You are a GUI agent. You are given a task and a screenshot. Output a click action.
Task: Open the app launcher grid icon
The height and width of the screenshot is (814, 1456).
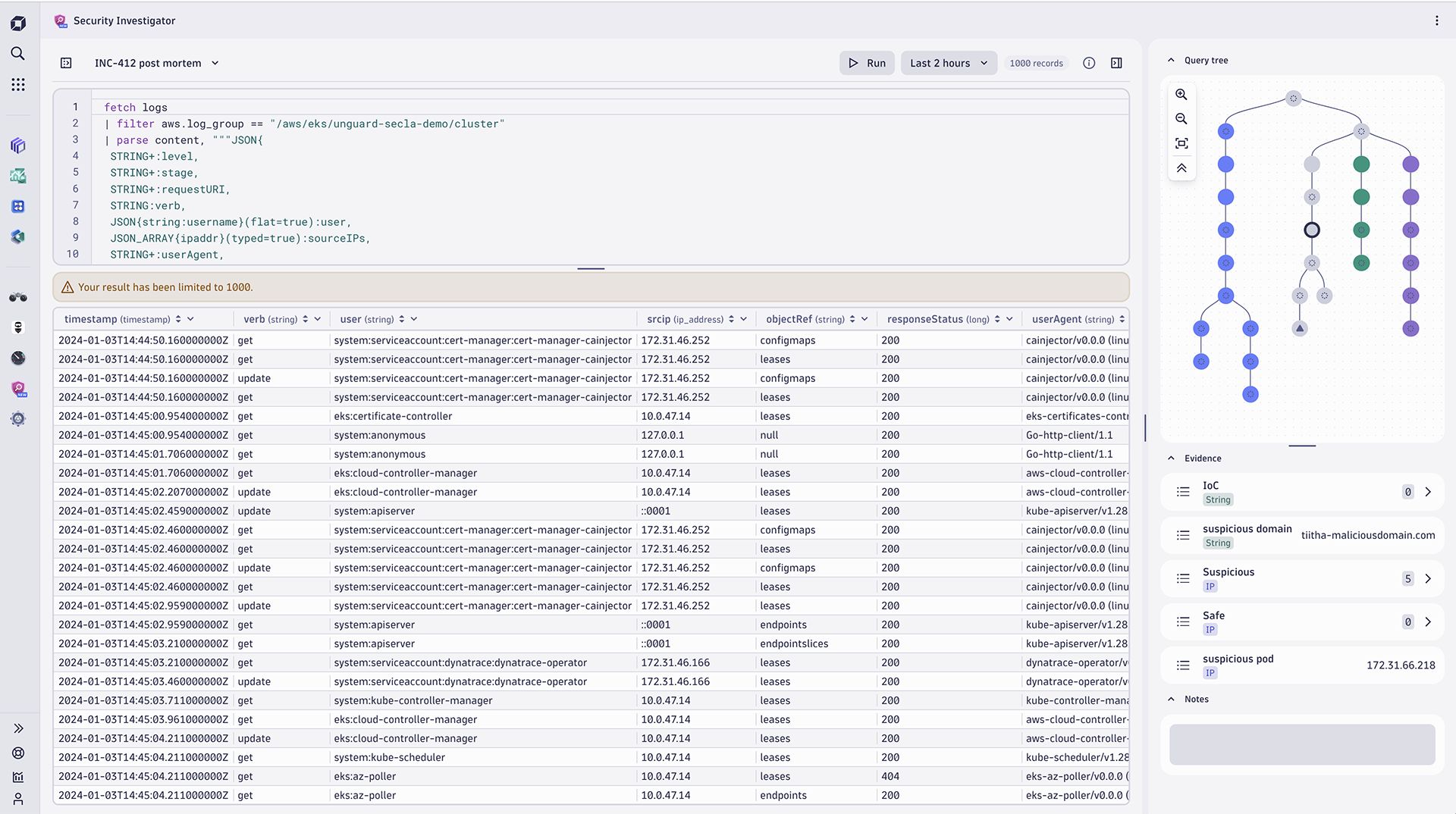[x=18, y=85]
